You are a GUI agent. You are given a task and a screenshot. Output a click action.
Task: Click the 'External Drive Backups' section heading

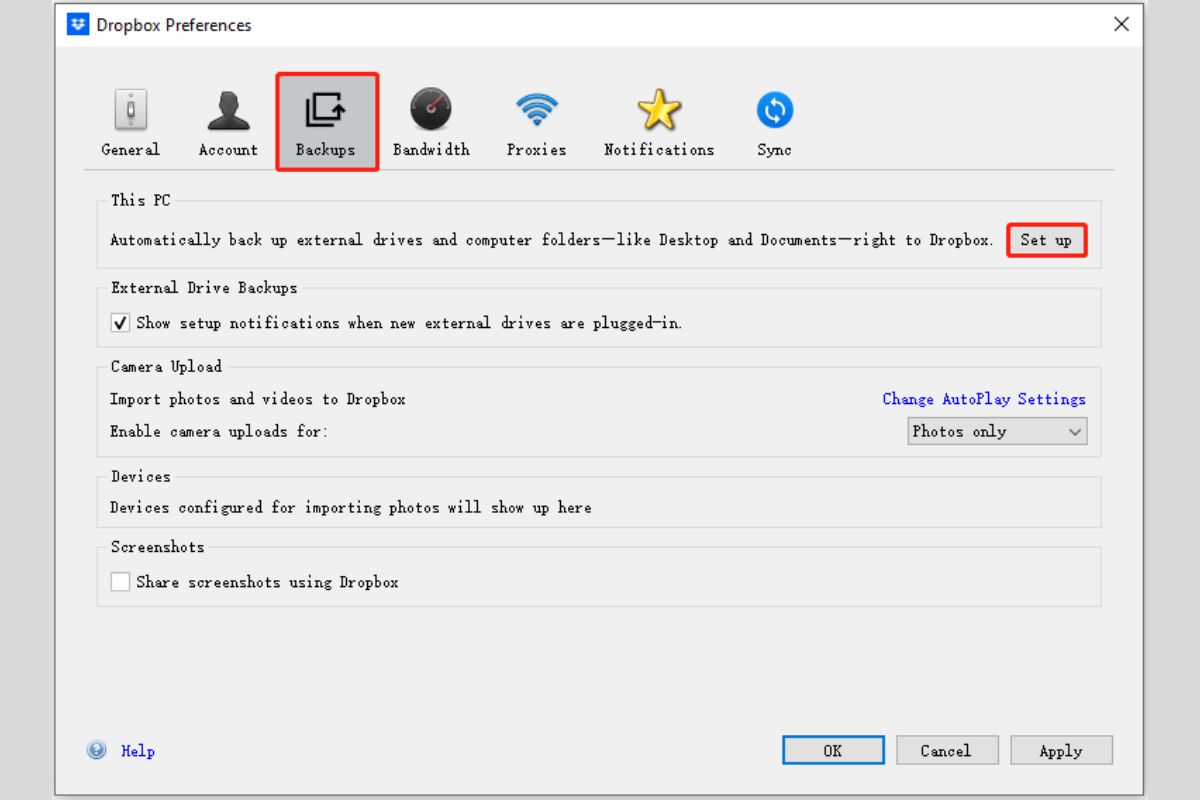(204, 288)
